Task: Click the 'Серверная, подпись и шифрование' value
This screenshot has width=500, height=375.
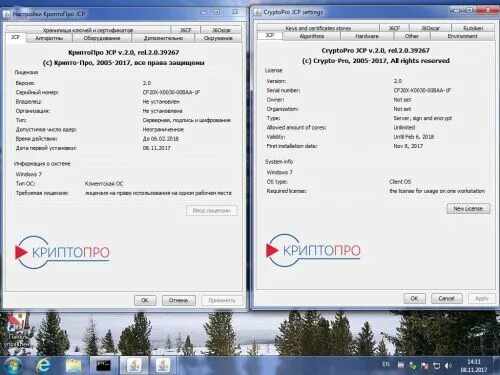Action: tap(187, 120)
